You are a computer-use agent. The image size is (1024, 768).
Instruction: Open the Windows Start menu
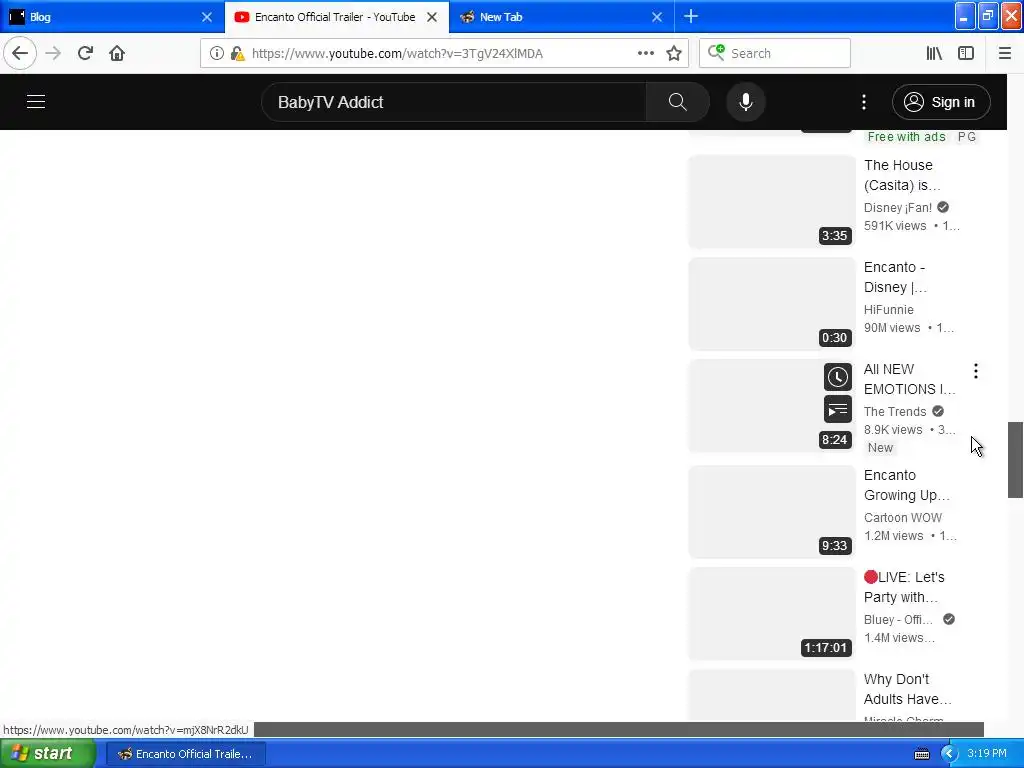(47, 754)
